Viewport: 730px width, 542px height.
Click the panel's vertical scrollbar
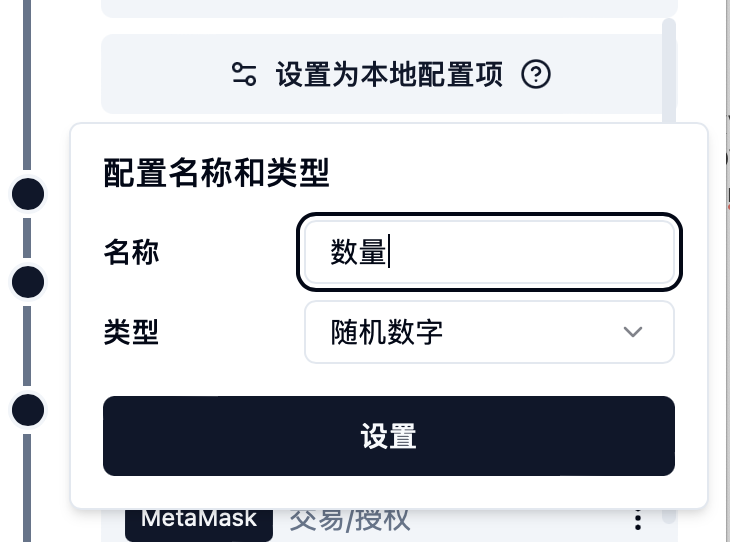click(668, 70)
